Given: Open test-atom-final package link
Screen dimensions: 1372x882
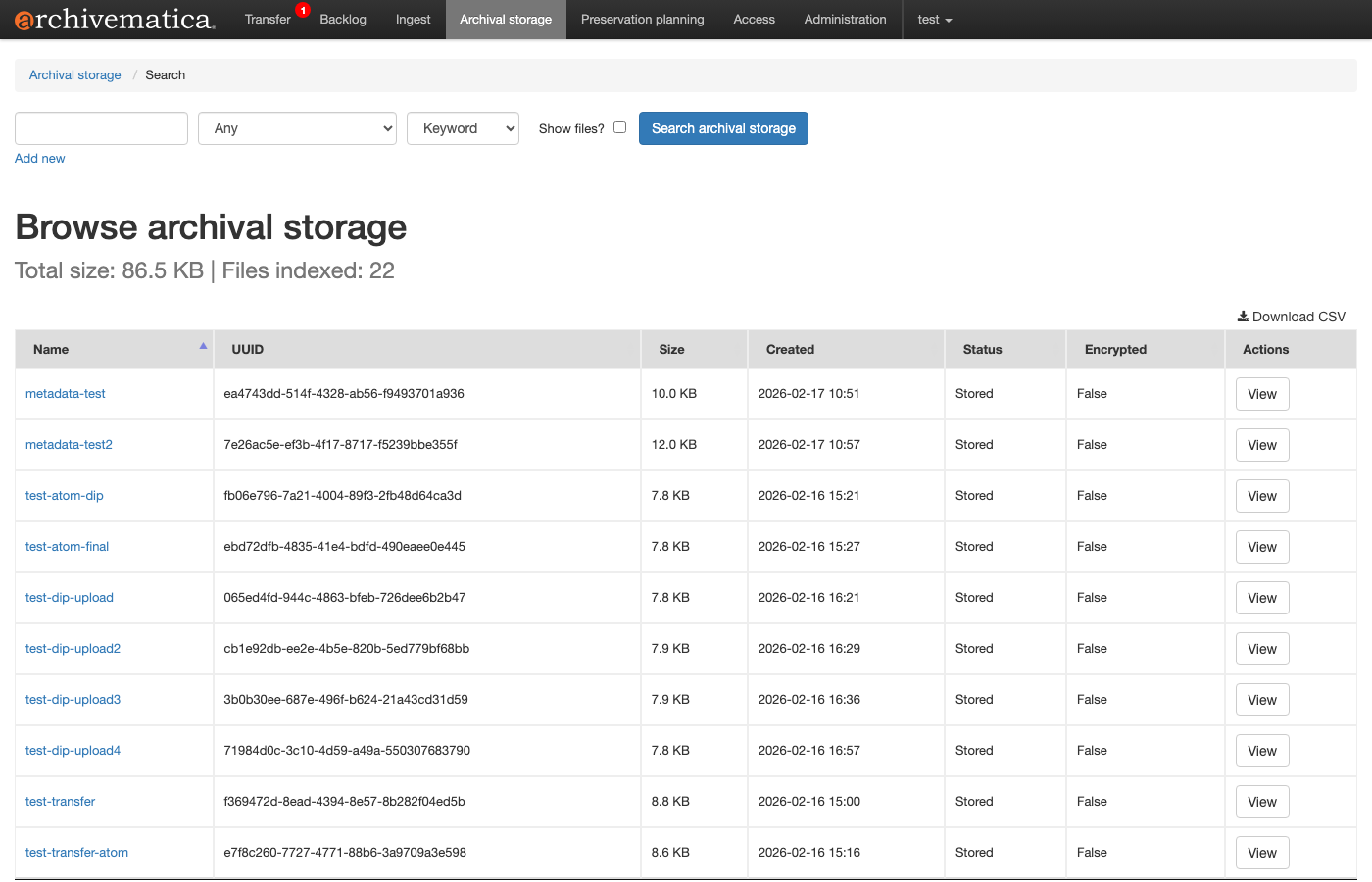Looking at the screenshot, I should (x=67, y=547).
